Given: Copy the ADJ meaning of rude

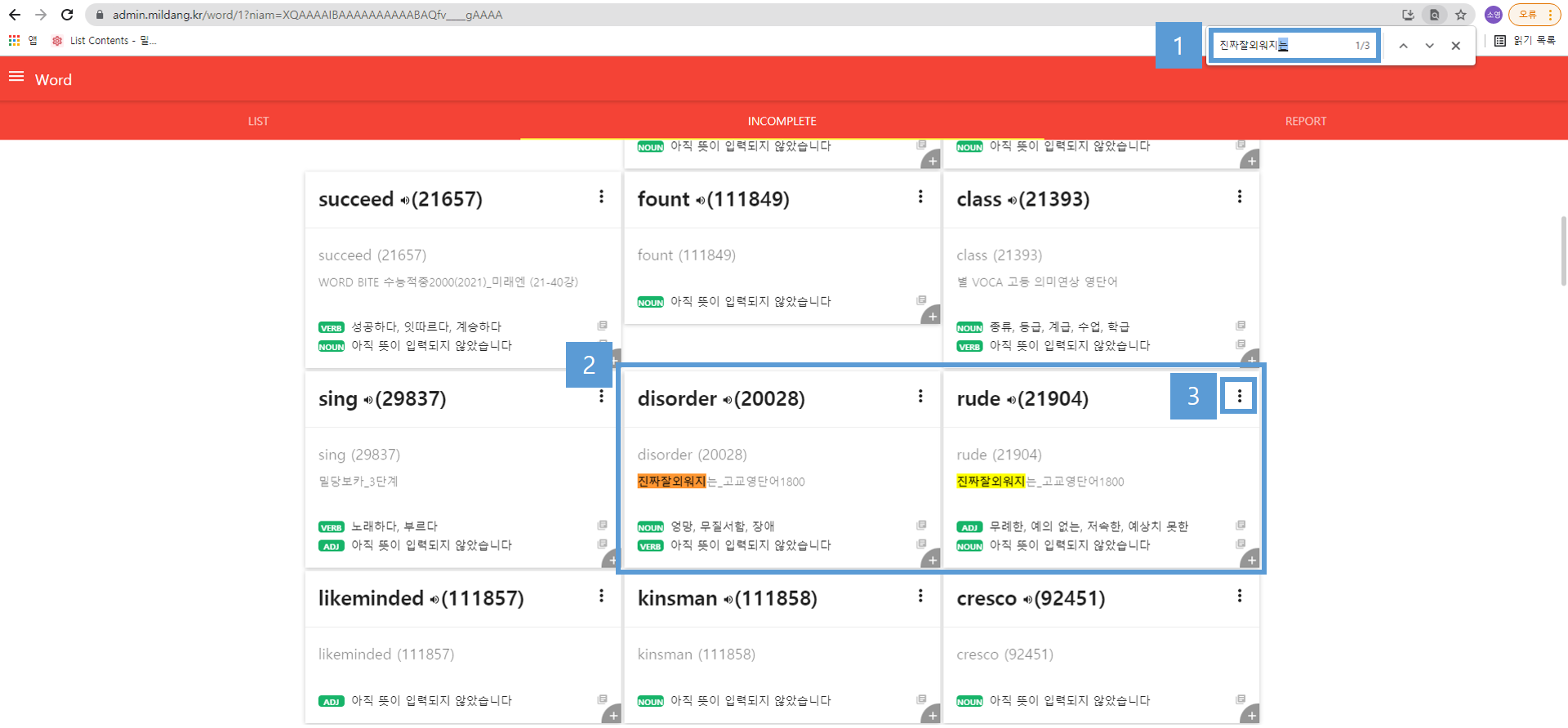Looking at the screenshot, I should (x=1241, y=525).
